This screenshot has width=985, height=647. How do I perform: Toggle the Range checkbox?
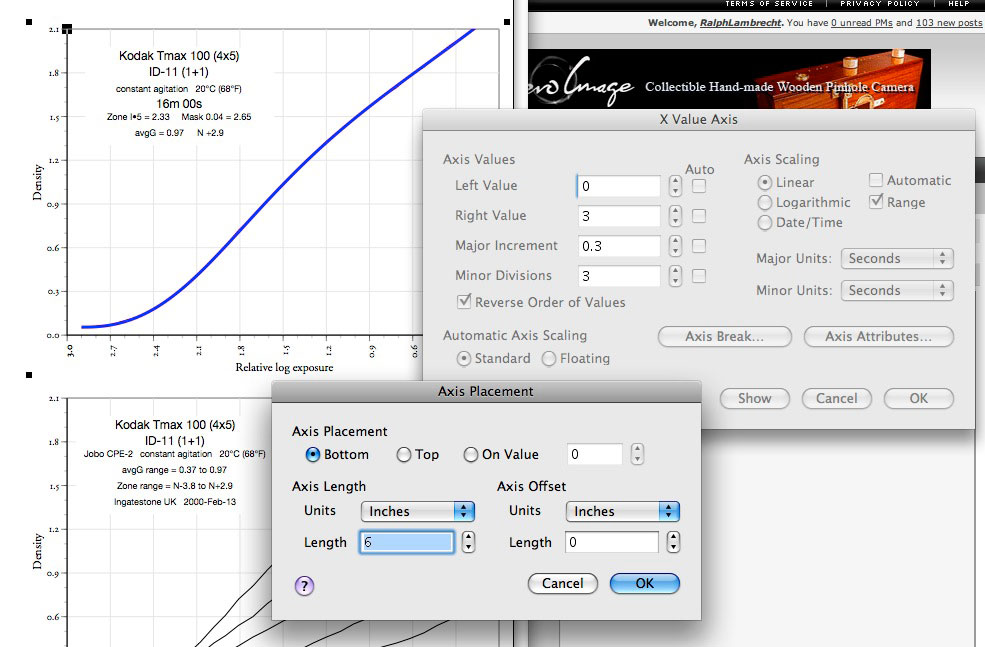click(x=876, y=202)
